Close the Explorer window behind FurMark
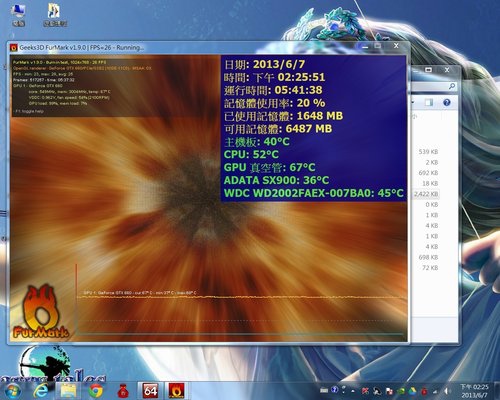The image size is (500, 400). (447, 70)
